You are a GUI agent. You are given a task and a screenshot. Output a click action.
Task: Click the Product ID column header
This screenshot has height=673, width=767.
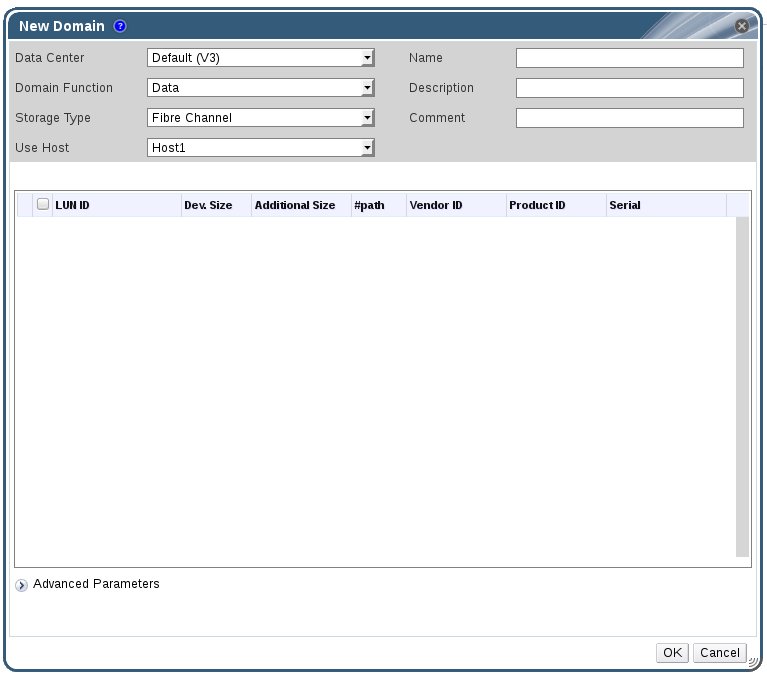pos(555,205)
